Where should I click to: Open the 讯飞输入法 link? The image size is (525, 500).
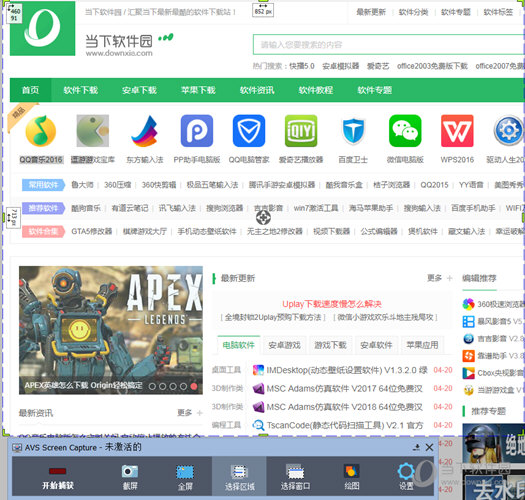[177, 208]
